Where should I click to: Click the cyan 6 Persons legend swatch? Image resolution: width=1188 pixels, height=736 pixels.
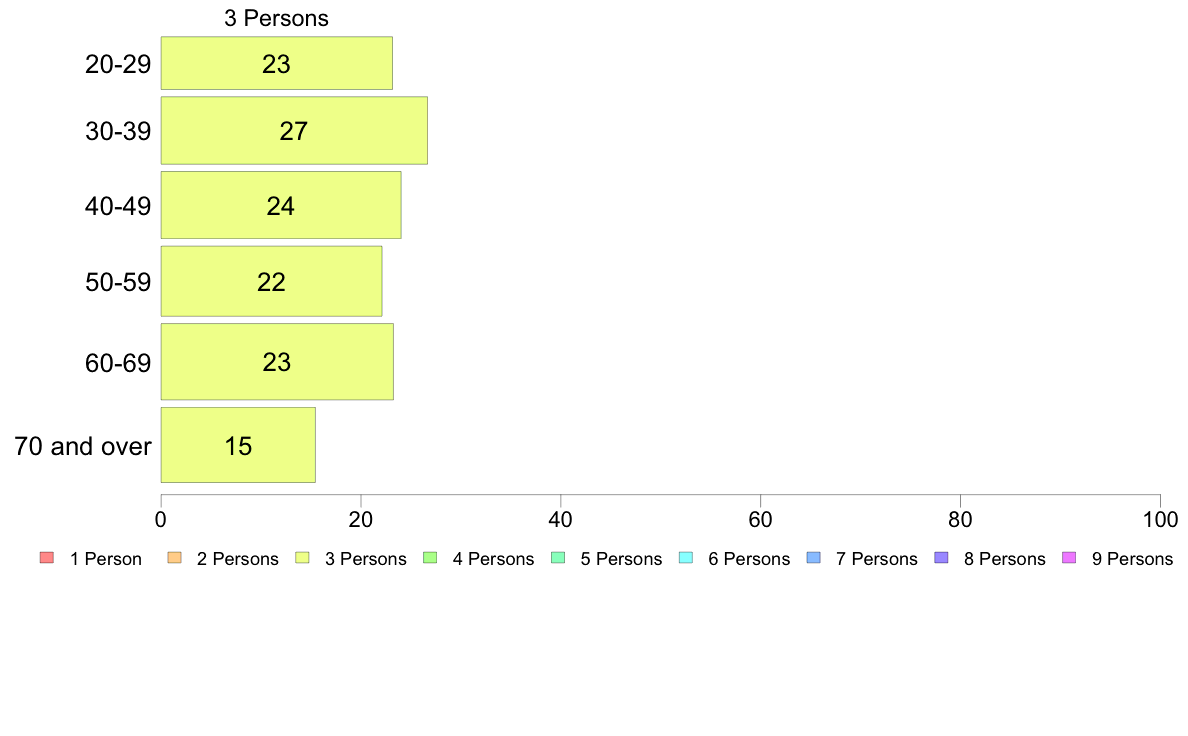tap(686, 558)
